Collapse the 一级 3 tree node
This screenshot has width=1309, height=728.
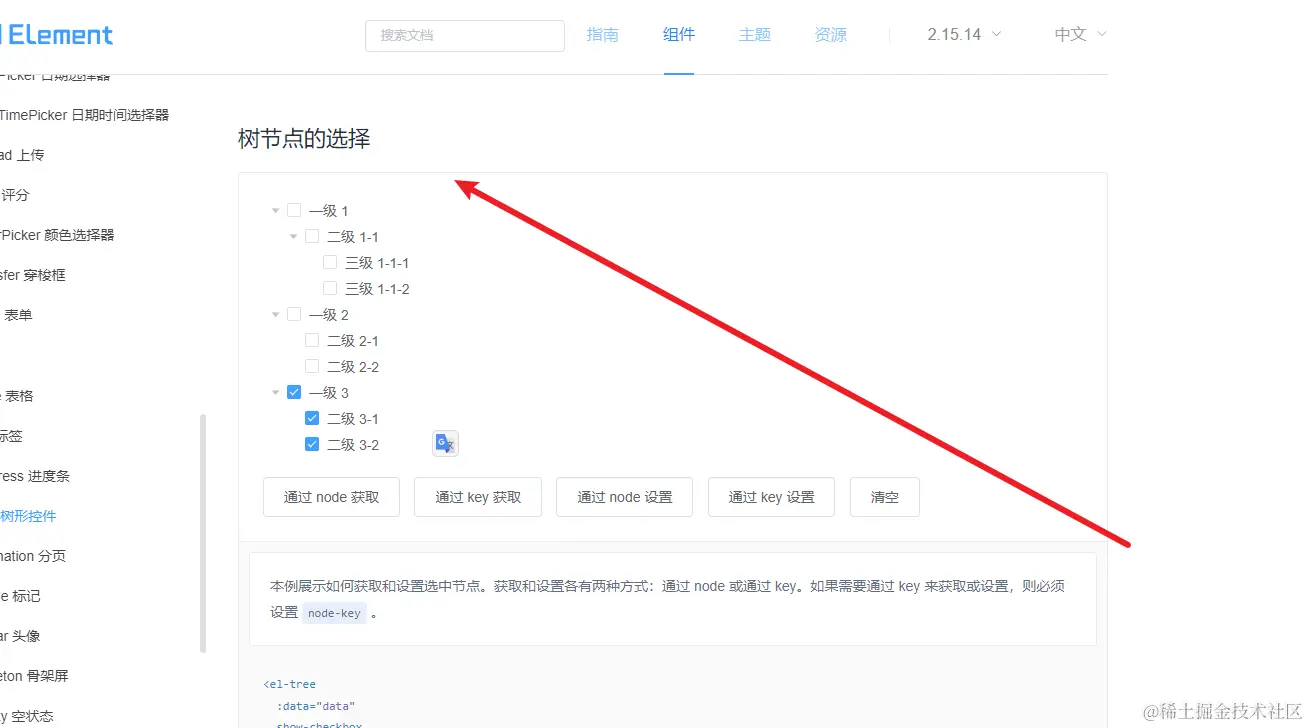tap(275, 393)
